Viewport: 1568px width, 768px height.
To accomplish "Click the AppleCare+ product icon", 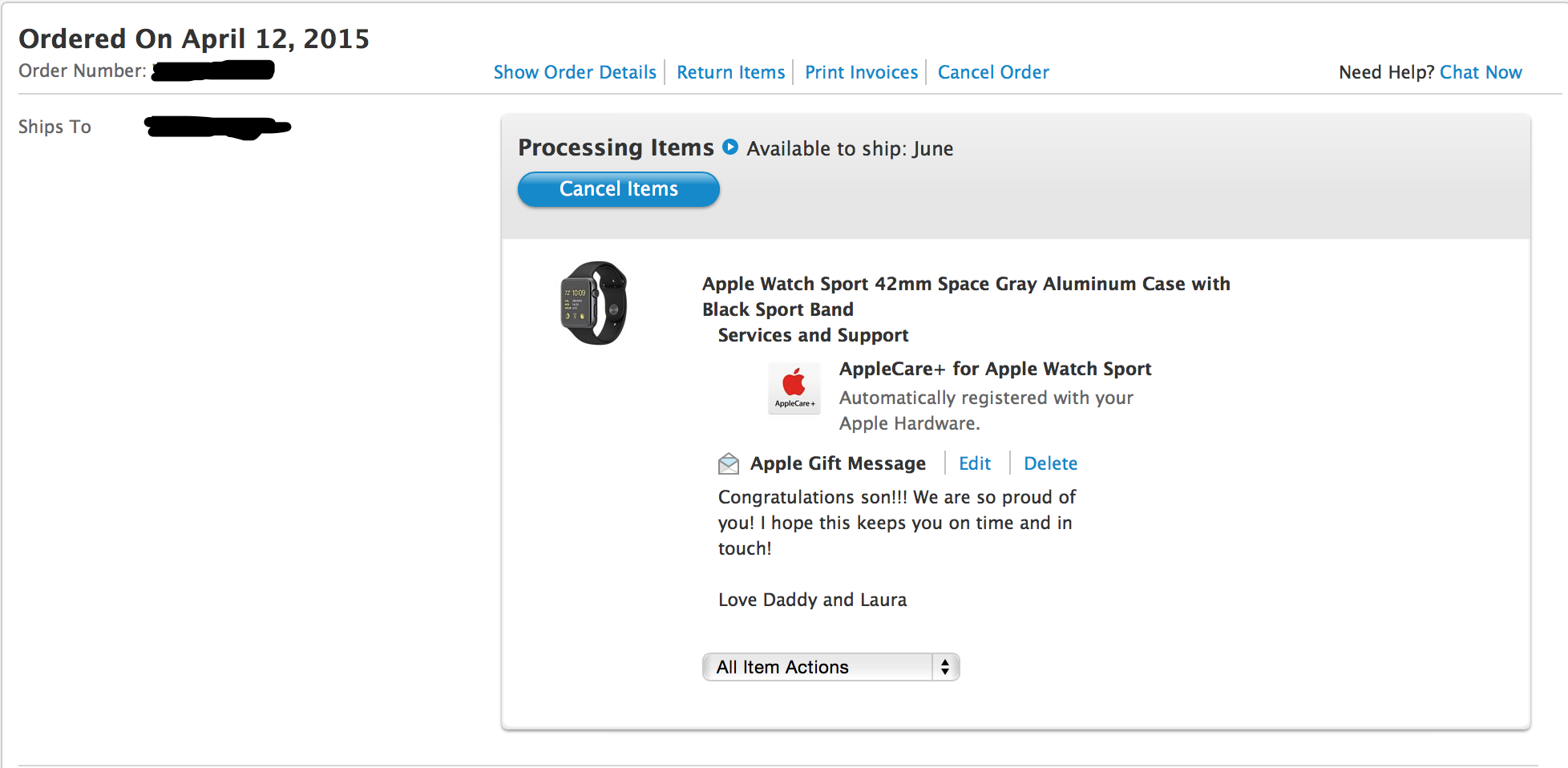I will pos(794,388).
